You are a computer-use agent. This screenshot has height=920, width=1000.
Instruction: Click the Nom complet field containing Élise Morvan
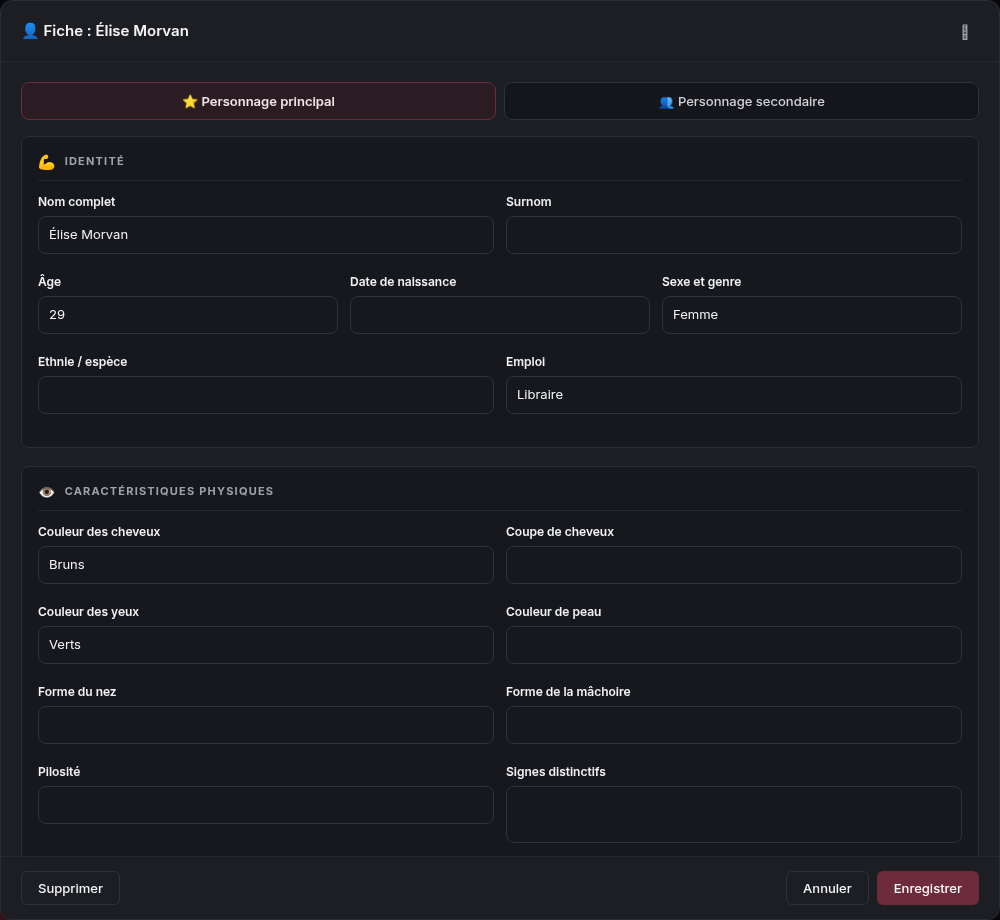coord(266,235)
